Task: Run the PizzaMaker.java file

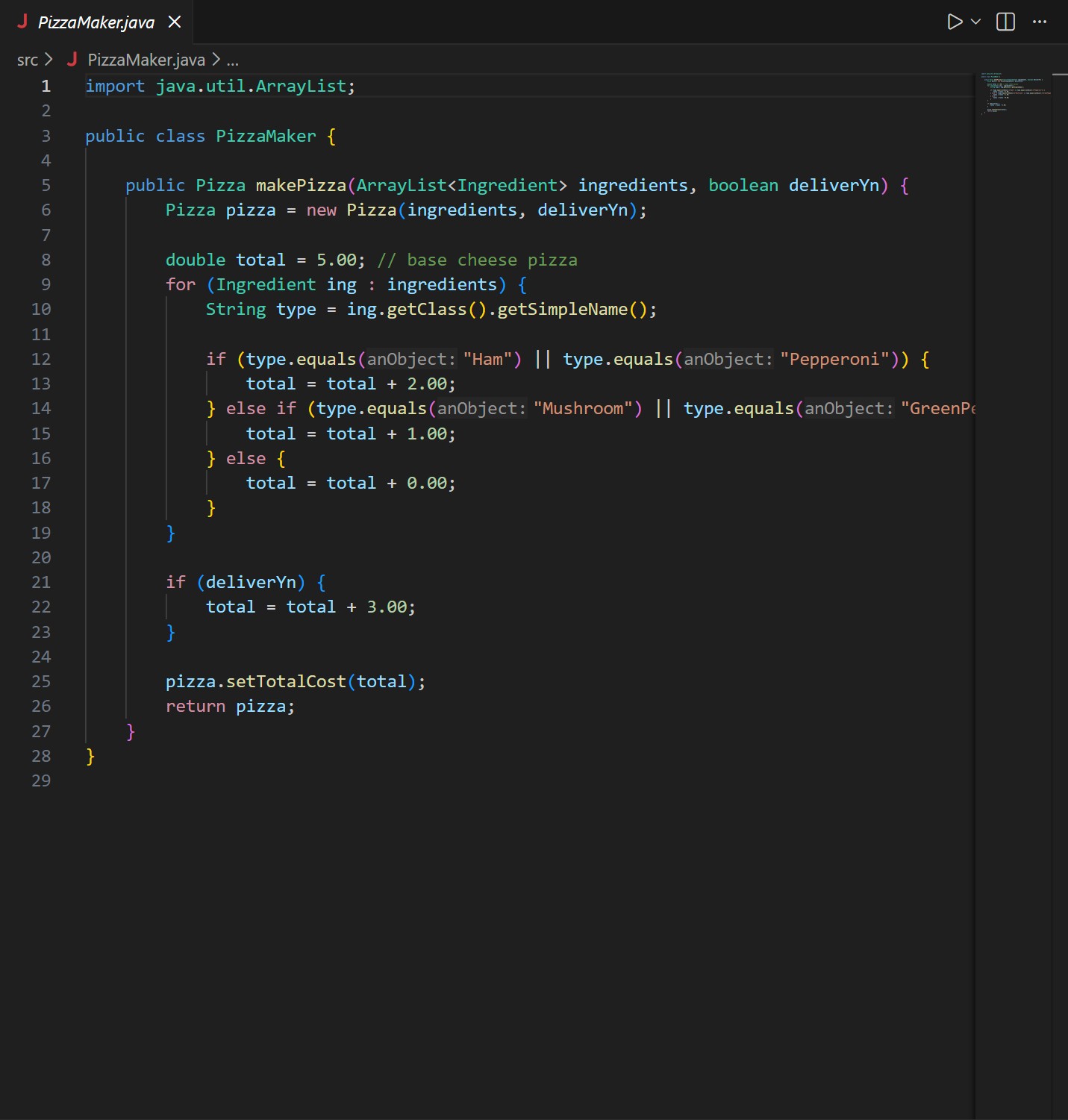Action: pyautogui.click(x=955, y=22)
